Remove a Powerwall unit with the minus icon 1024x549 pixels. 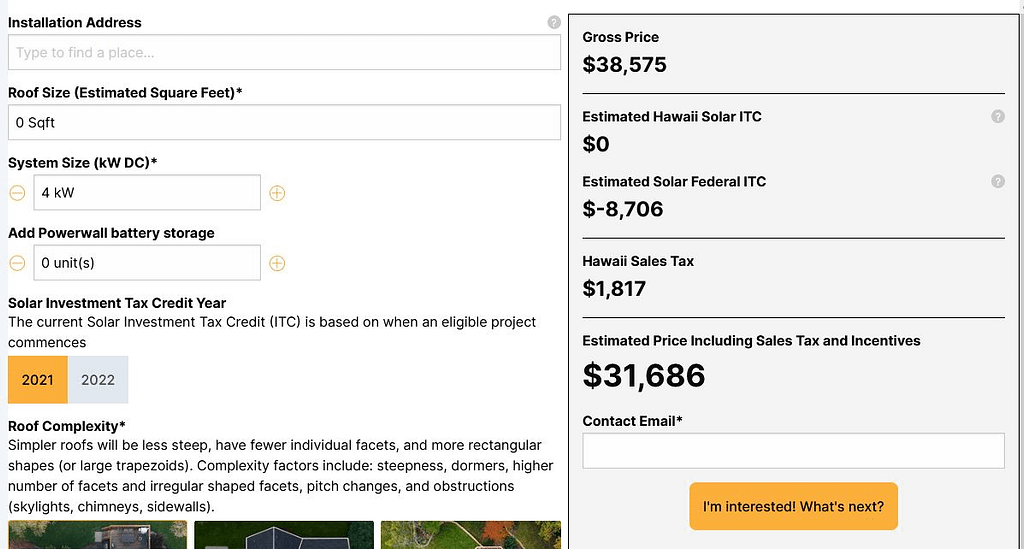(17, 263)
